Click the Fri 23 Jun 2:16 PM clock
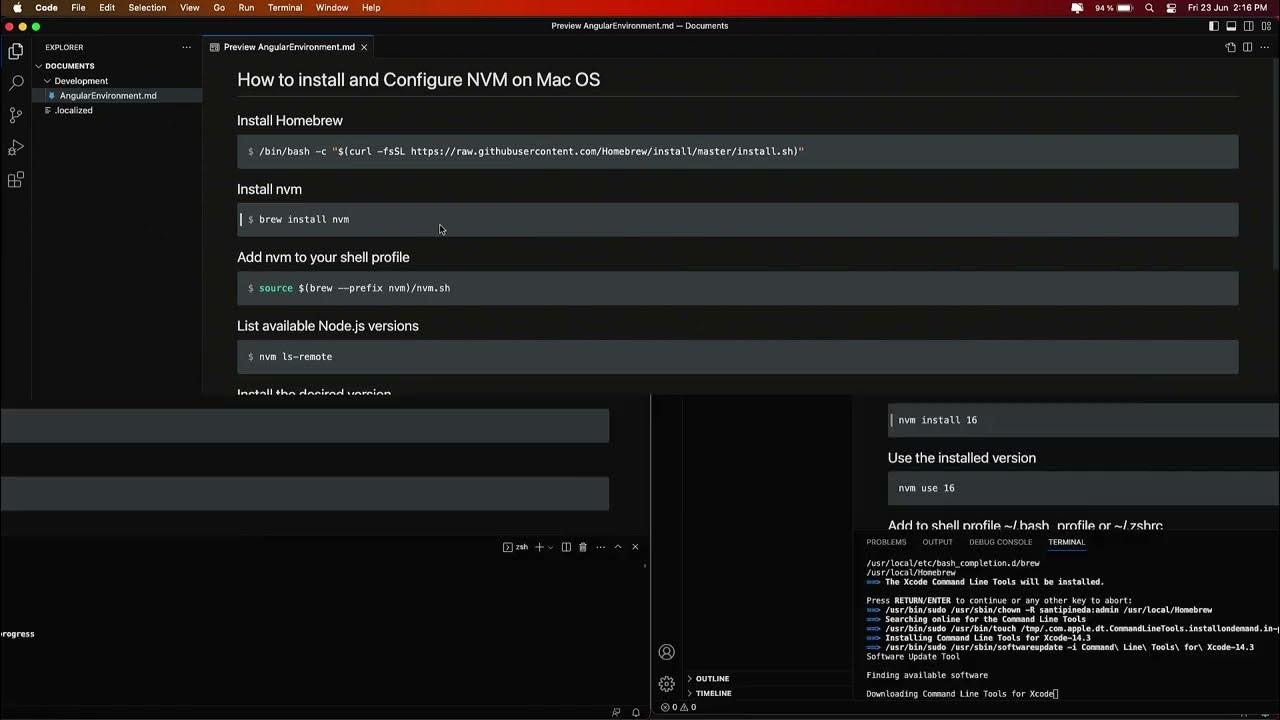1280x720 pixels. tap(1227, 8)
